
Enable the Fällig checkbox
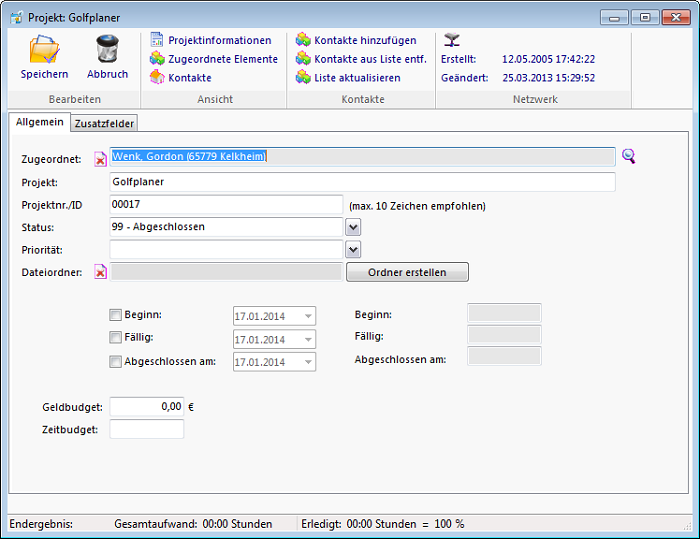(x=115, y=337)
